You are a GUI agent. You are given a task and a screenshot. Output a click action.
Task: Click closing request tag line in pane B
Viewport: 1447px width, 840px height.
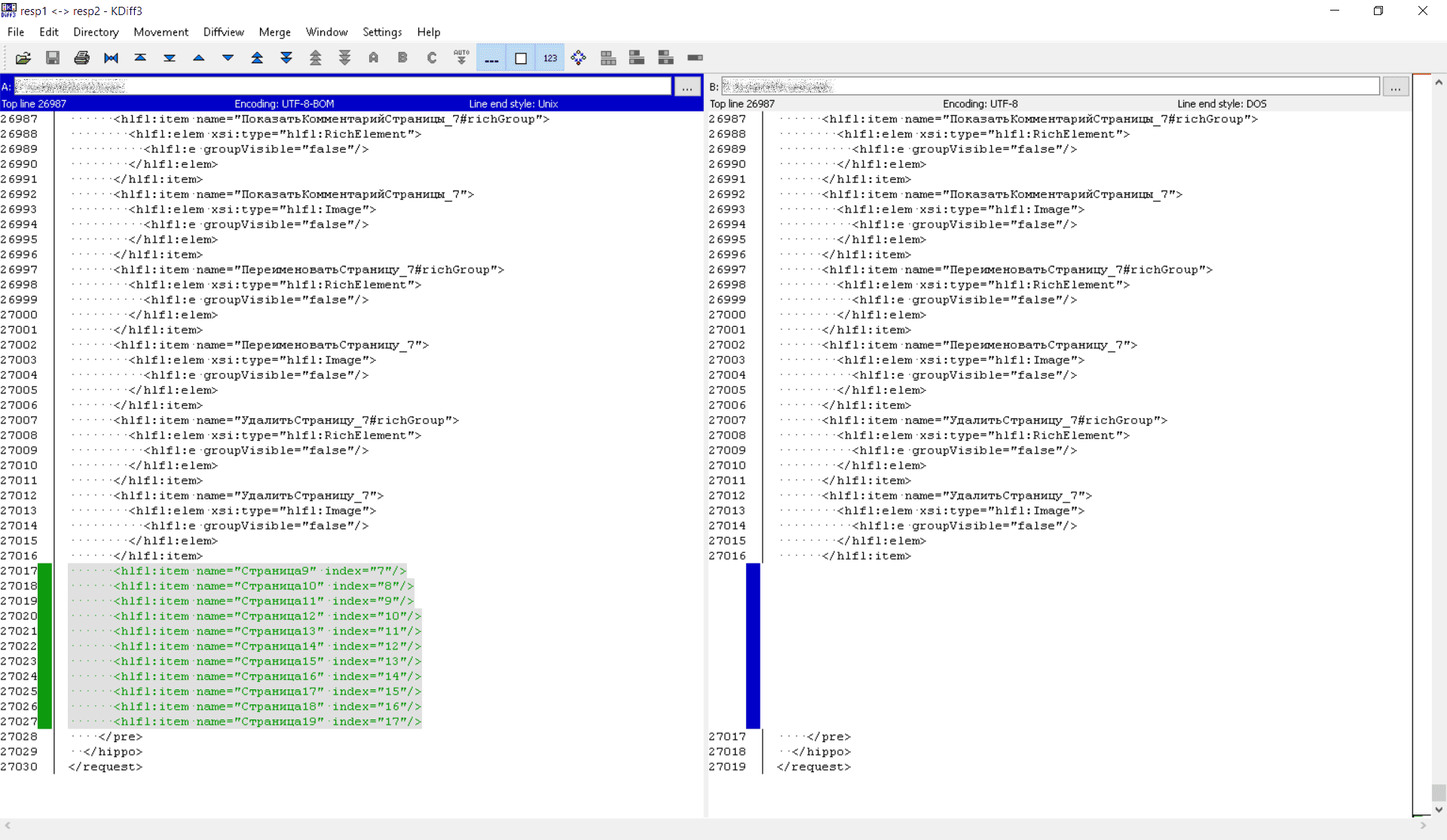[x=814, y=767]
